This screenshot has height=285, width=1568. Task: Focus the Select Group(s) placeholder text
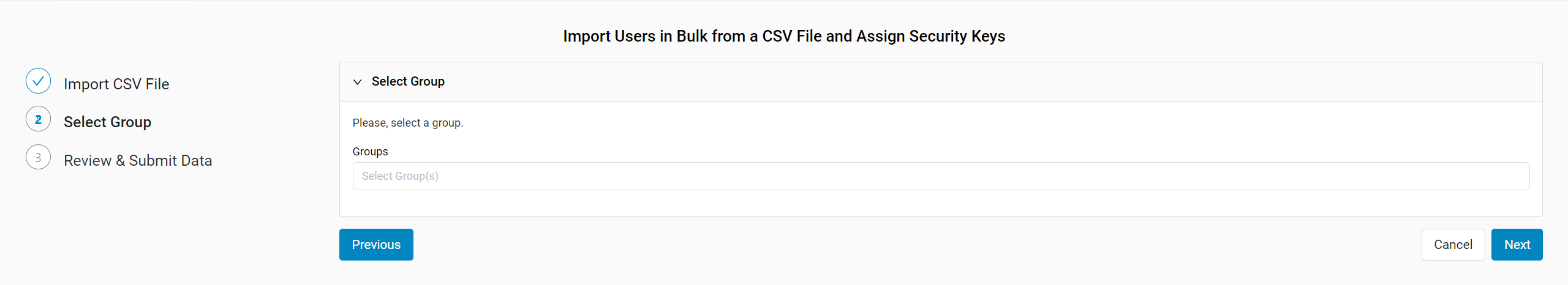pyautogui.click(x=400, y=176)
